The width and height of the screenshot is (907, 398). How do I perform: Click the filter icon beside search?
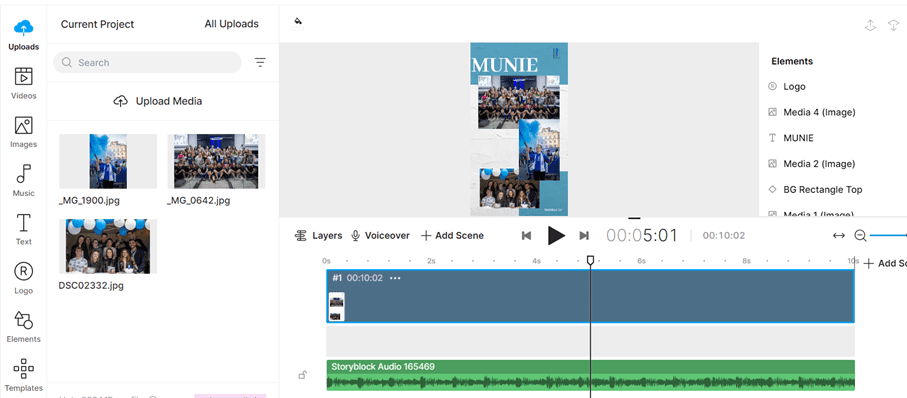pyautogui.click(x=260, y=62)
